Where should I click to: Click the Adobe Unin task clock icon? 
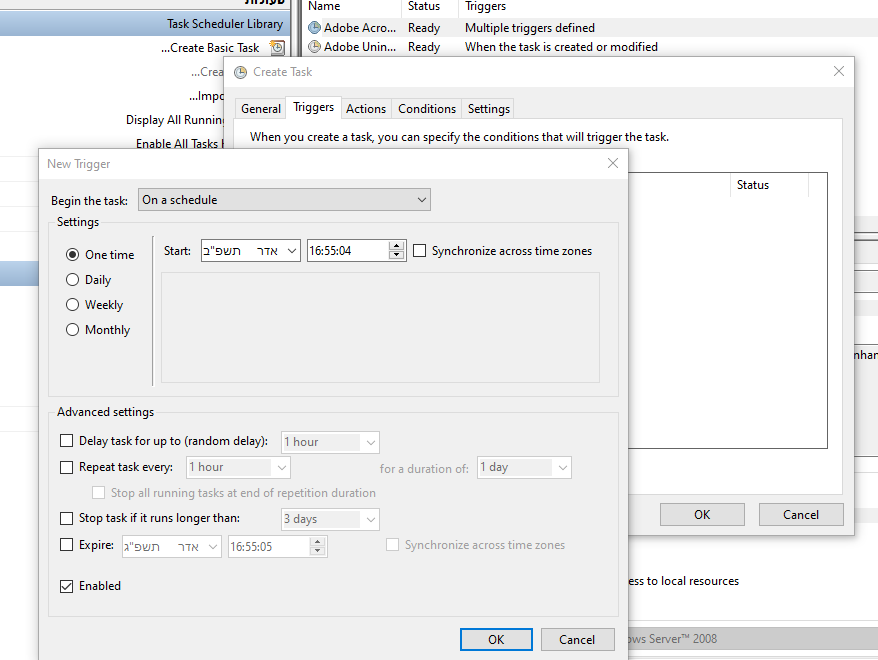(315, 46)
